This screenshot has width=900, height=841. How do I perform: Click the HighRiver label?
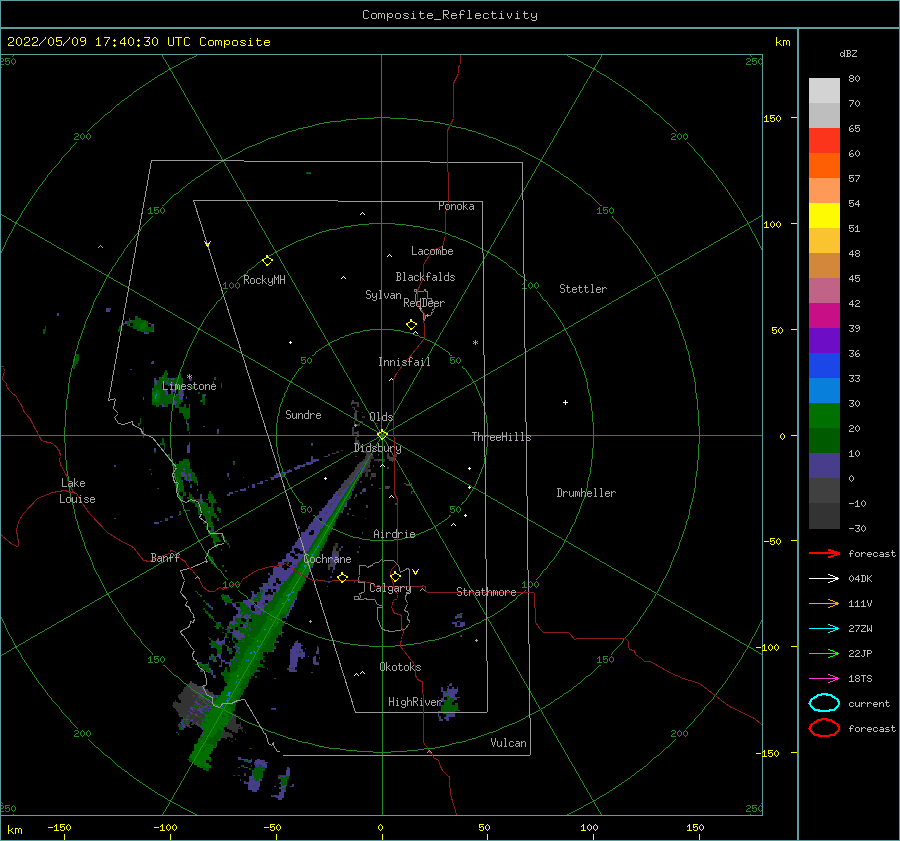tap(415, 702)
